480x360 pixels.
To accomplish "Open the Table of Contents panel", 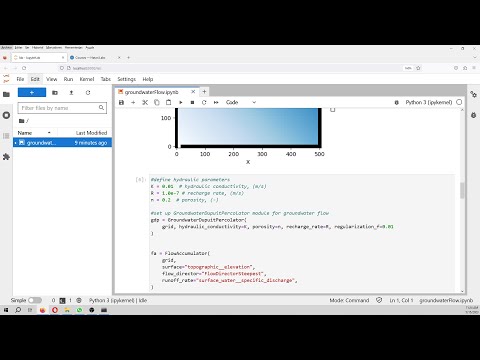I will [6, 136].
